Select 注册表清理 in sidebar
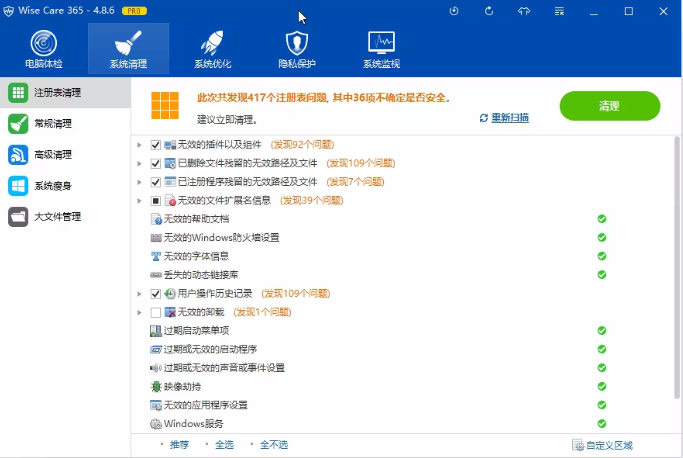Image resolution: width=683 pixels, height=458 pixels. click(65, 92)
